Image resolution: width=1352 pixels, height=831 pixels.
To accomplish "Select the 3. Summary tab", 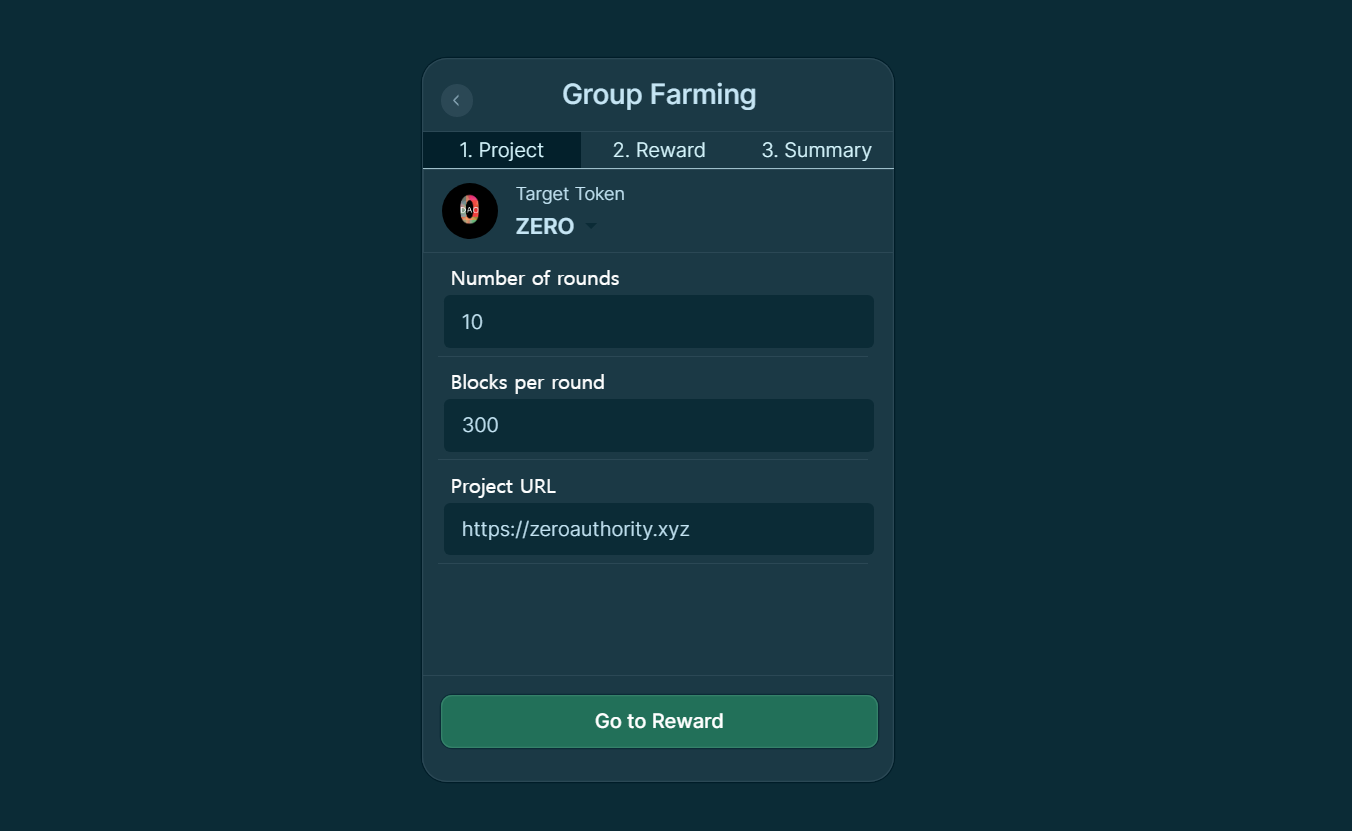I will click(x=816, y=150).
